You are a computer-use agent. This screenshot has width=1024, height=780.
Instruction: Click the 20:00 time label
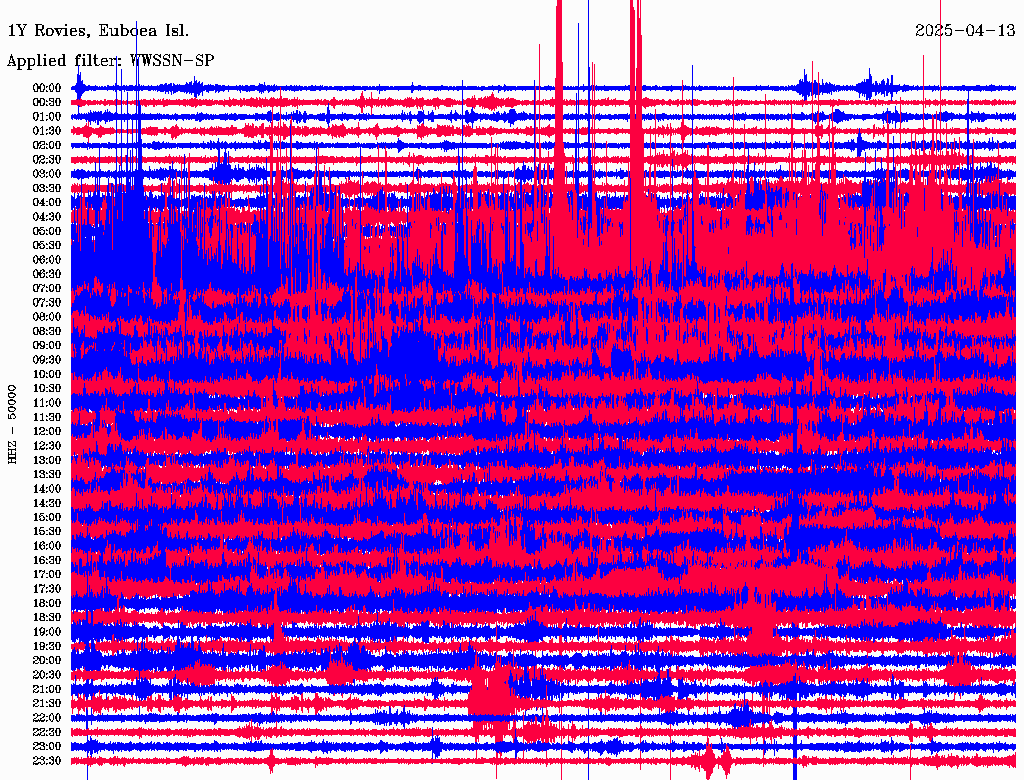coord(47,660)
